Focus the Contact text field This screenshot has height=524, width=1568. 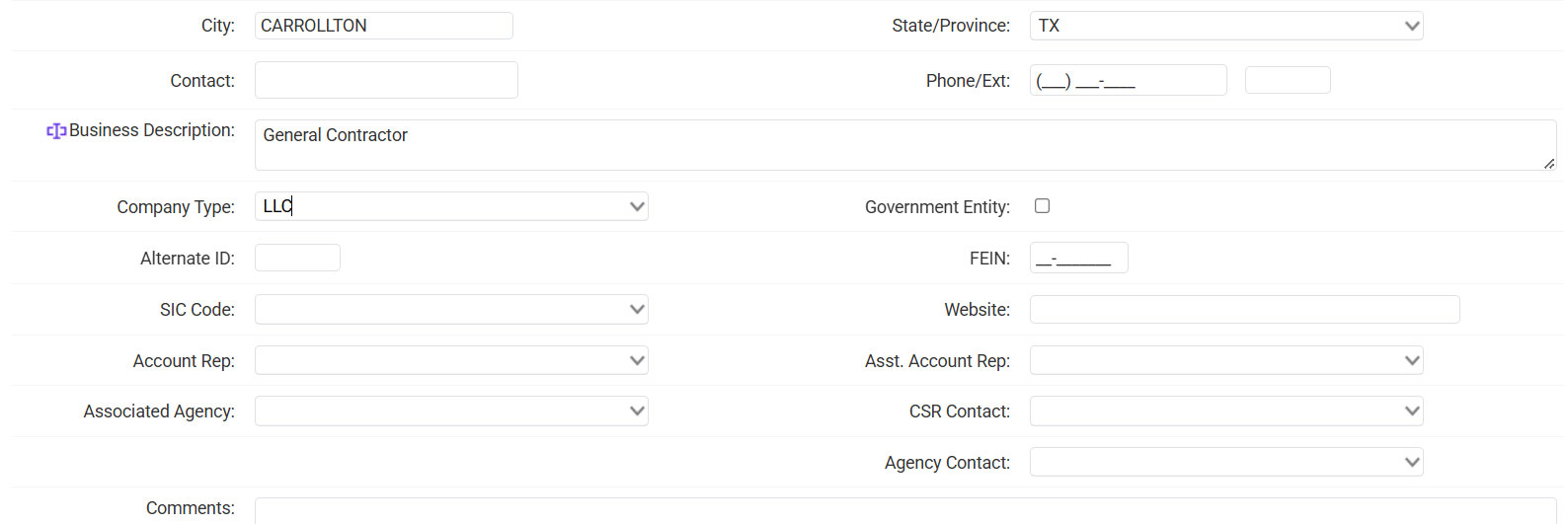[x=386, y=80]
